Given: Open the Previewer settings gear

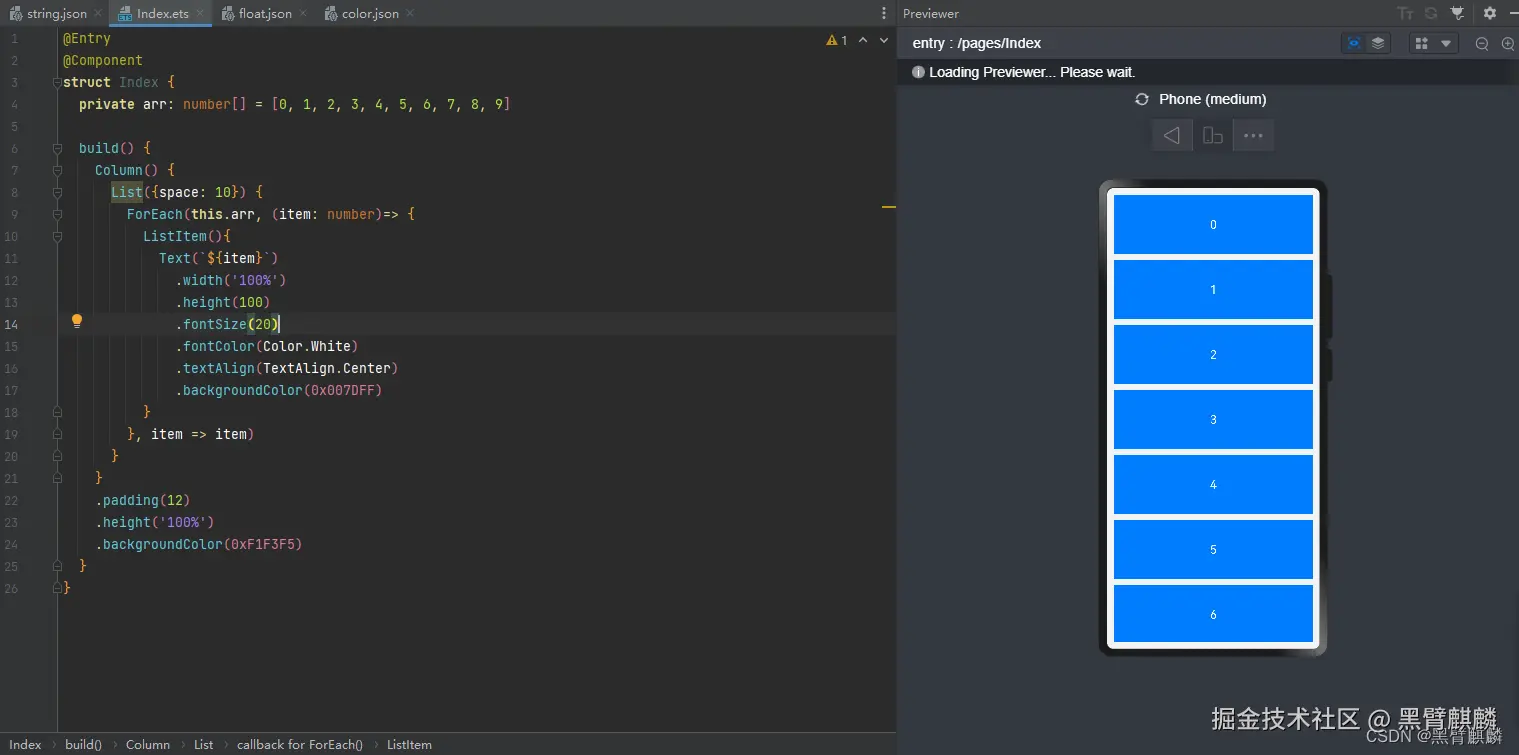Looking at the screenshot, I should pos(1489,13).
